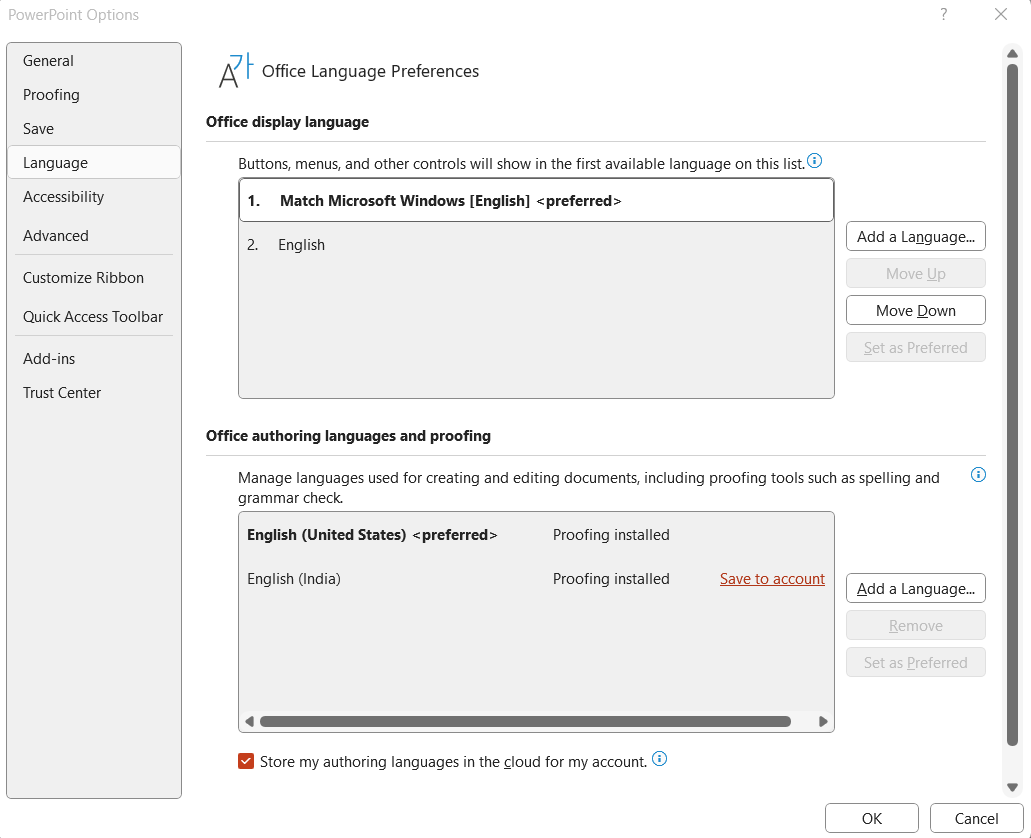
Task: Click the authoring list horizontal scrollbar thumb
Action: coord(525,722)
